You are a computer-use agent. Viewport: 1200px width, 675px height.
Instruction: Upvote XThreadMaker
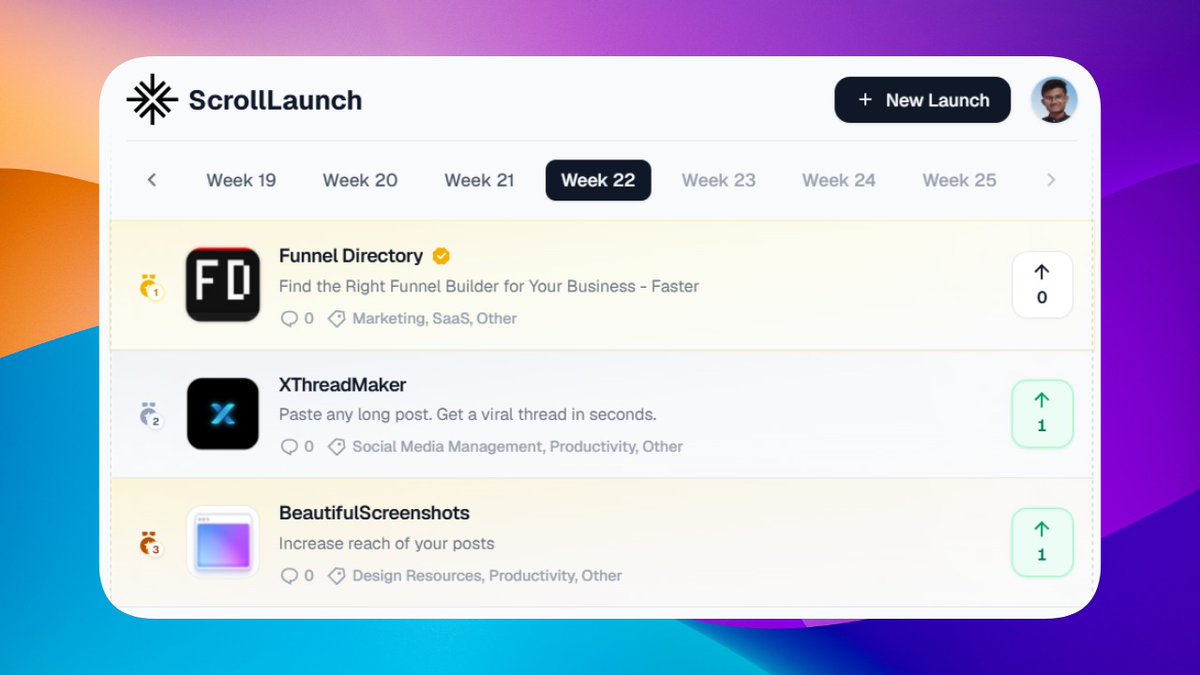point(1042,413)
